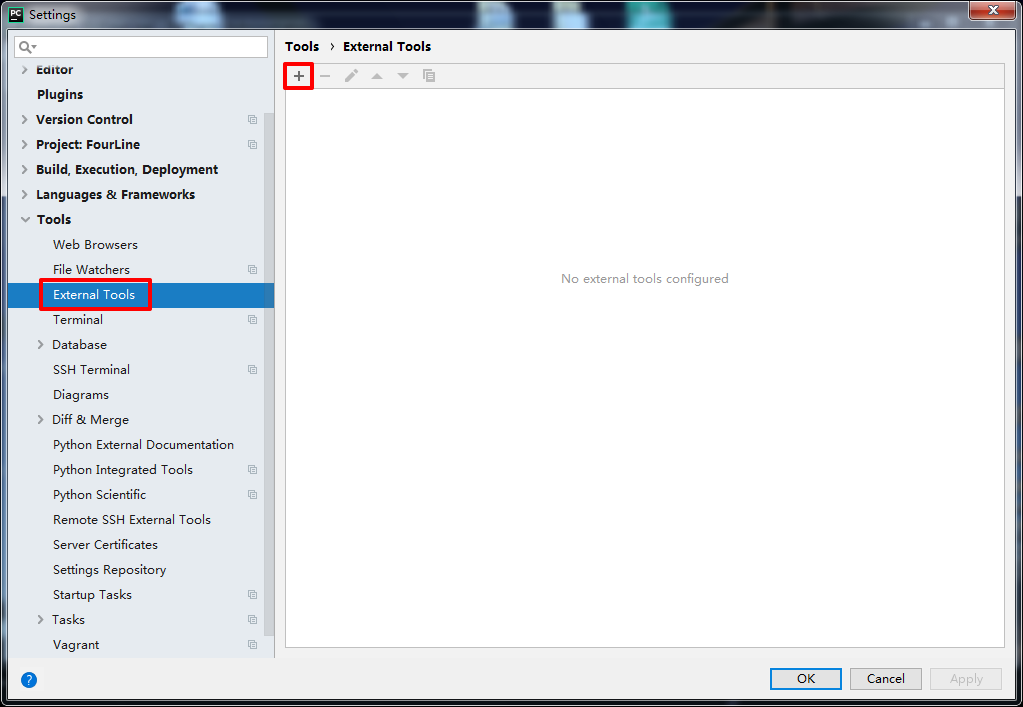Open Terminal settings page

78,320
